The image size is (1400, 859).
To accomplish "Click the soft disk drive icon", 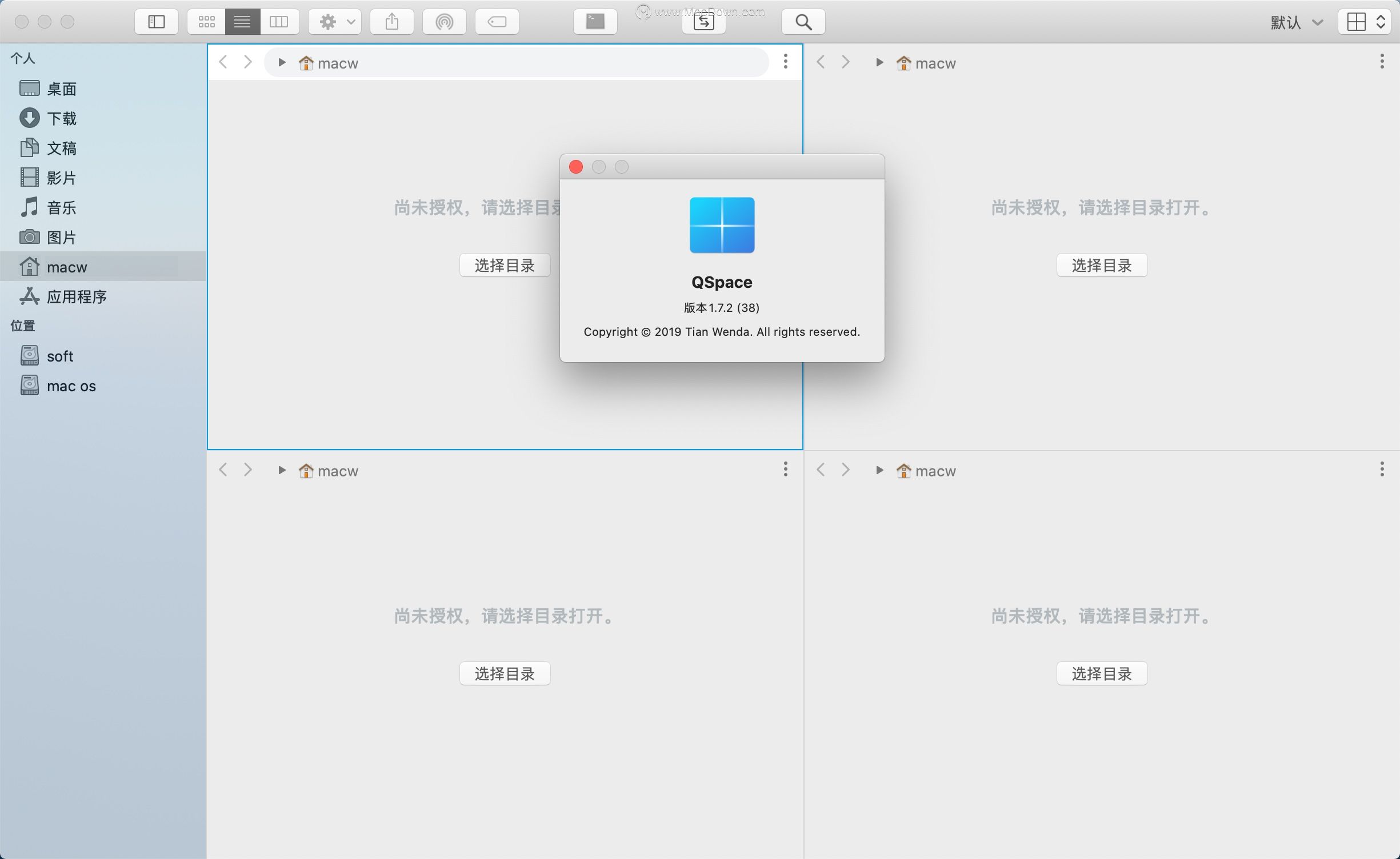I will coord(30,355).
